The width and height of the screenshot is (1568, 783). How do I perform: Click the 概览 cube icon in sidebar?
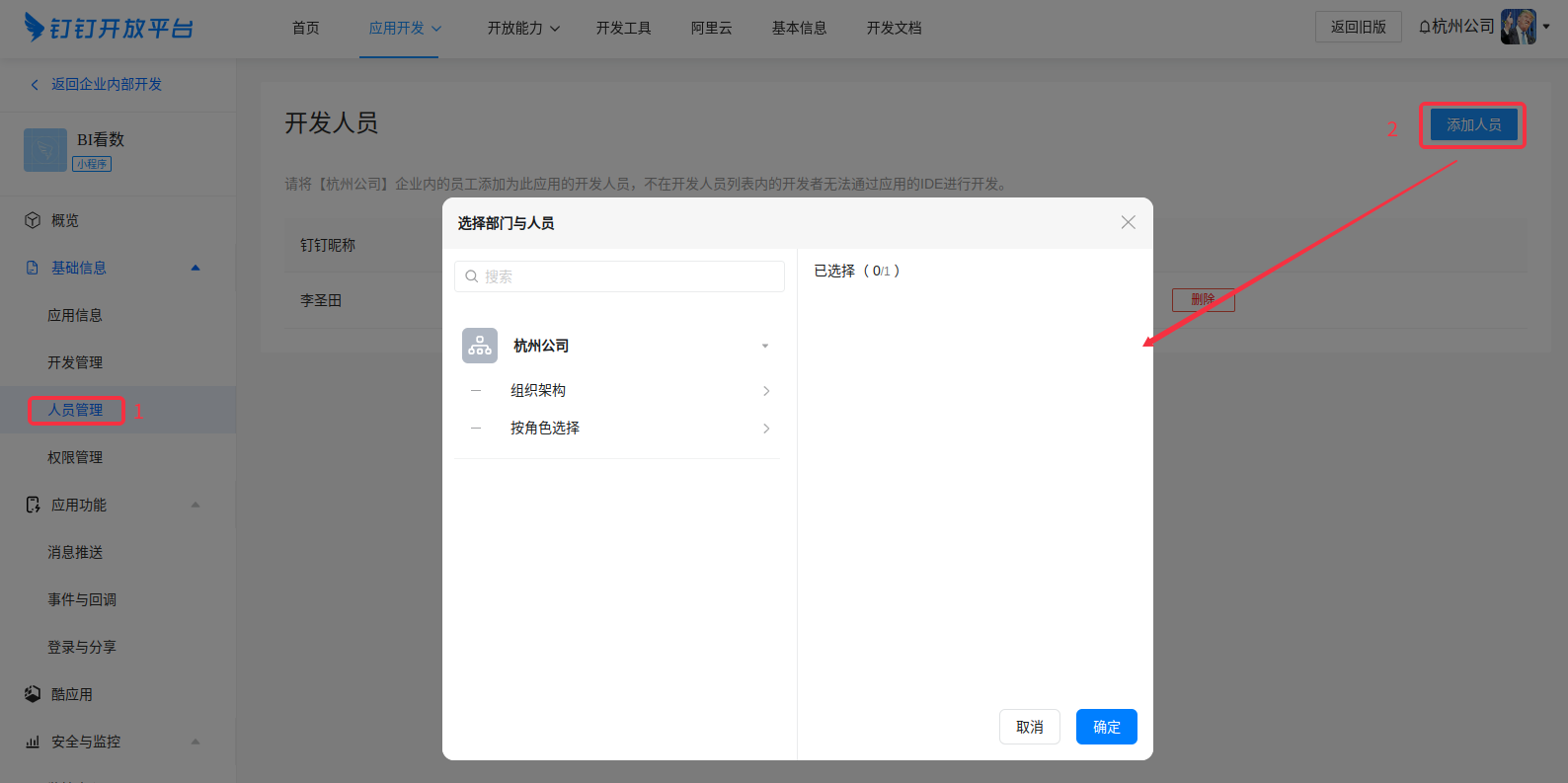tap(33, 220)
